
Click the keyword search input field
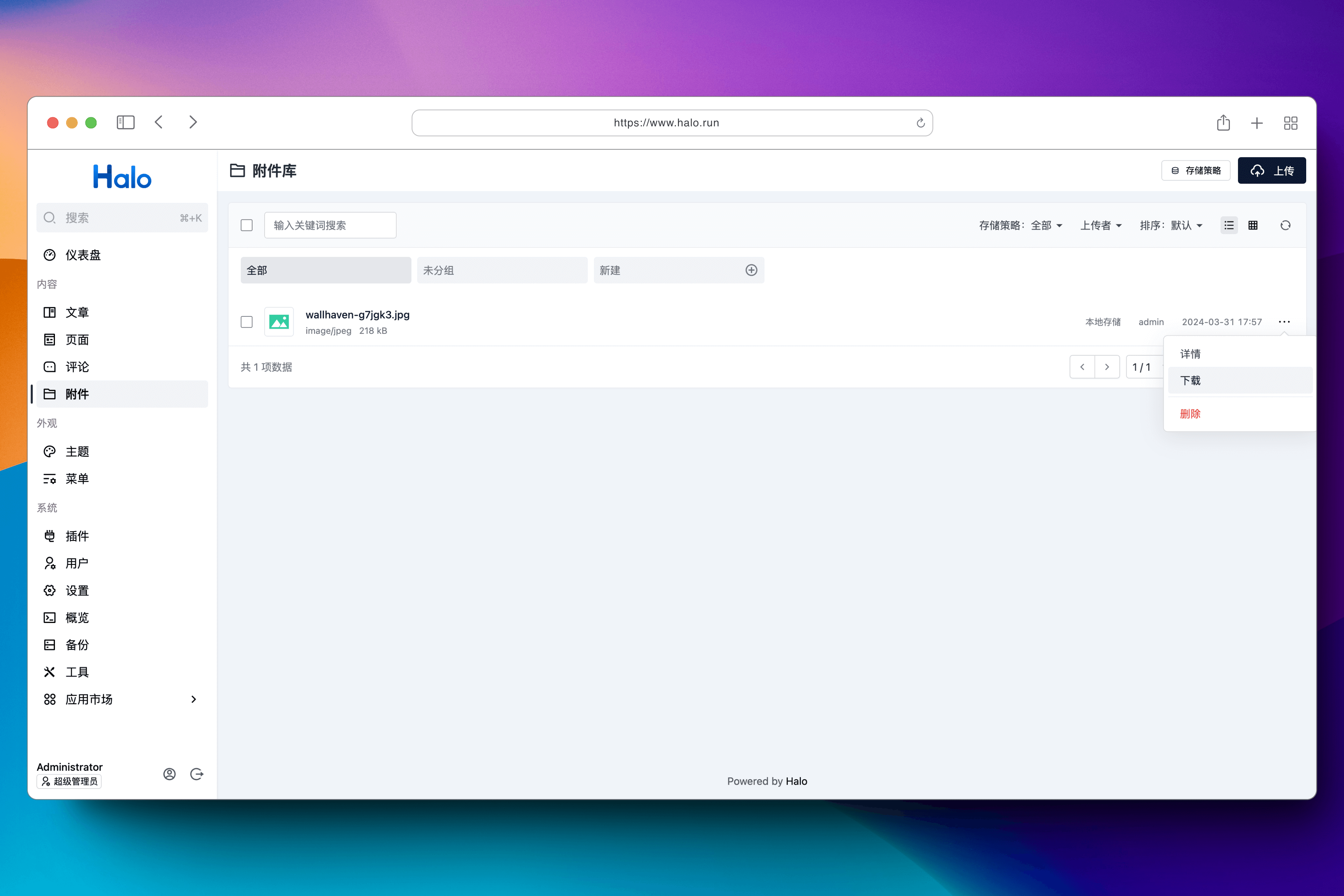click(330, 225)
